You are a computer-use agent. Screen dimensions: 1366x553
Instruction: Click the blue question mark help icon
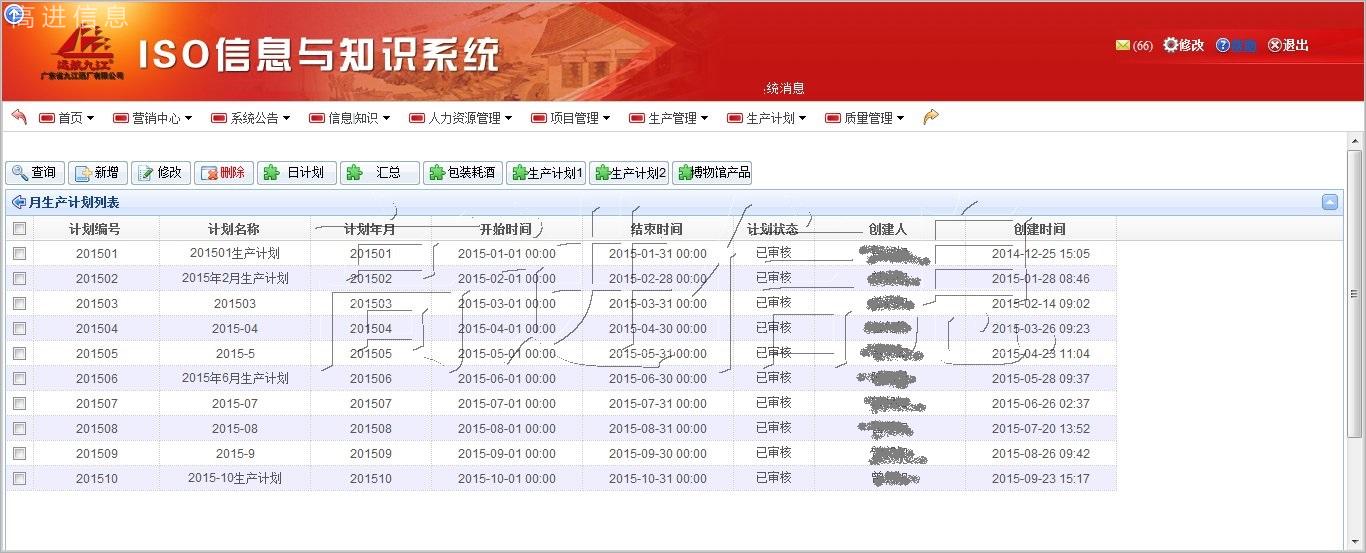[x=1222, y=46]
